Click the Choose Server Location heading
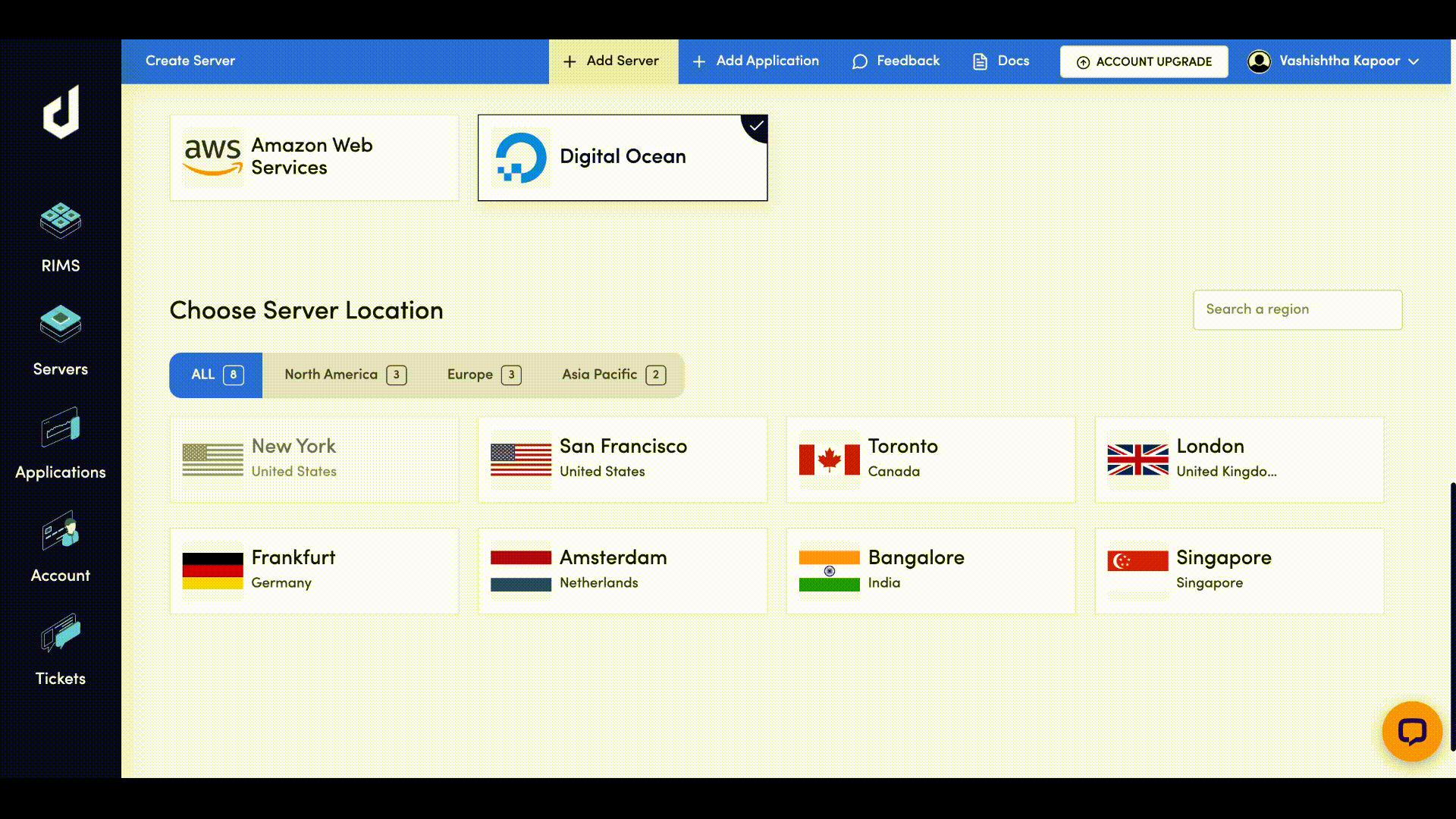 (306, 310)
